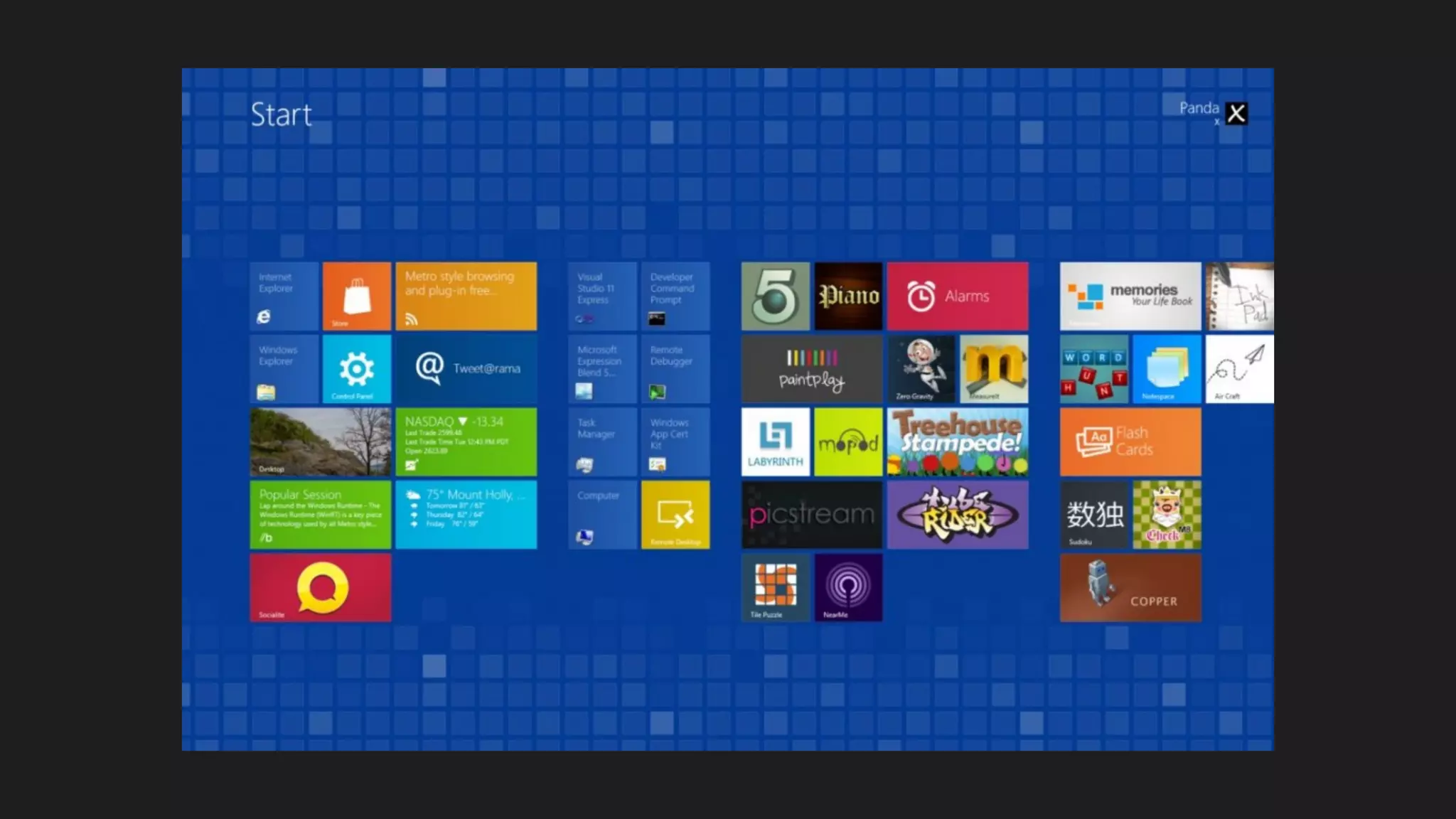Image resolution: width=1456 pixels, height=819 pixels.
Task: Open the Mount Holly weather tile
Action: point(466,514)
